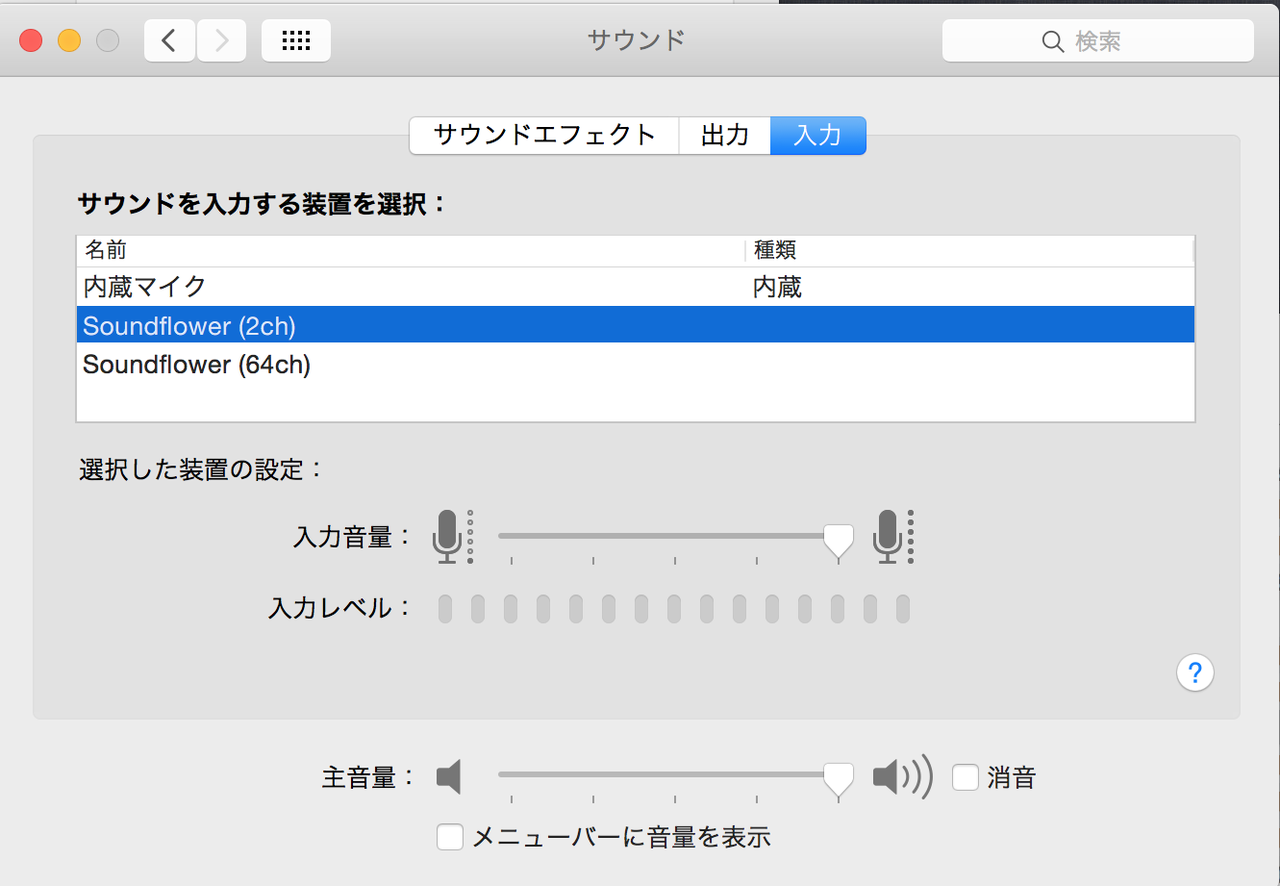The height and width of the screenshot is (886, 1280).
Task: Click the quiet speaker icon beside 主音量
Action: (449, 777)
